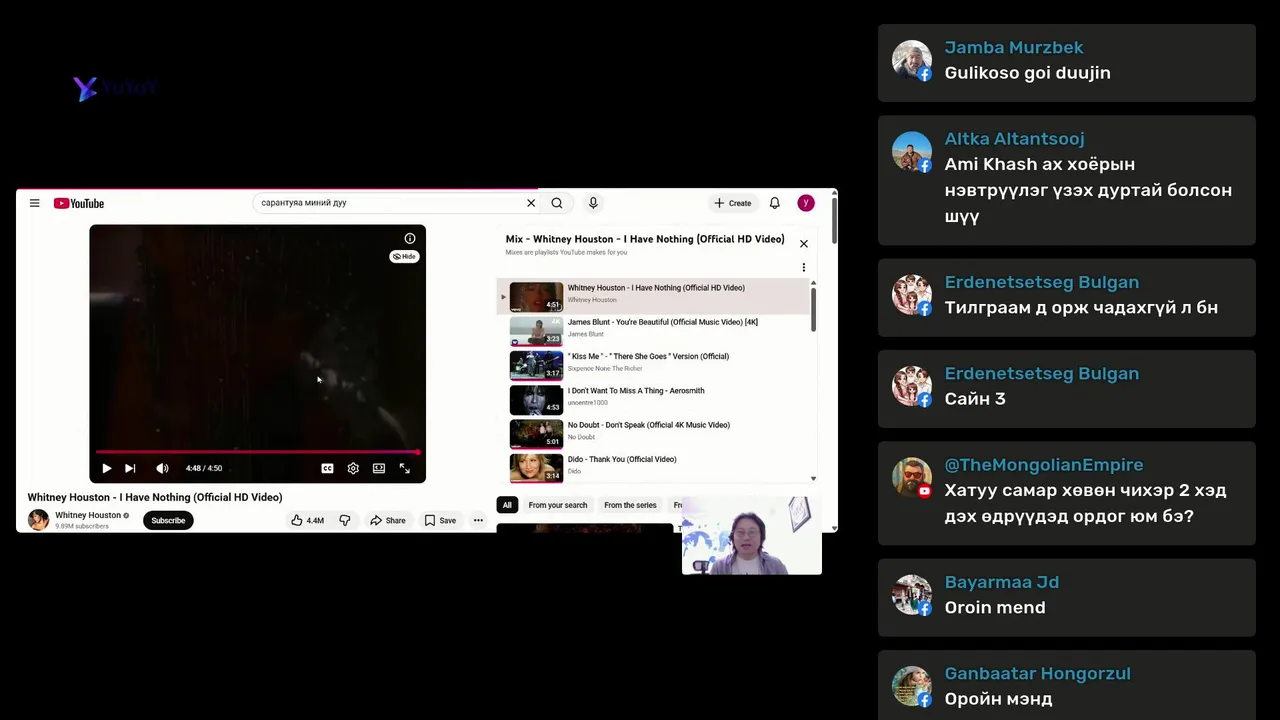1280x720 pixels.
Task: Open more actions under the video
Action: click(x=478, y=520)
